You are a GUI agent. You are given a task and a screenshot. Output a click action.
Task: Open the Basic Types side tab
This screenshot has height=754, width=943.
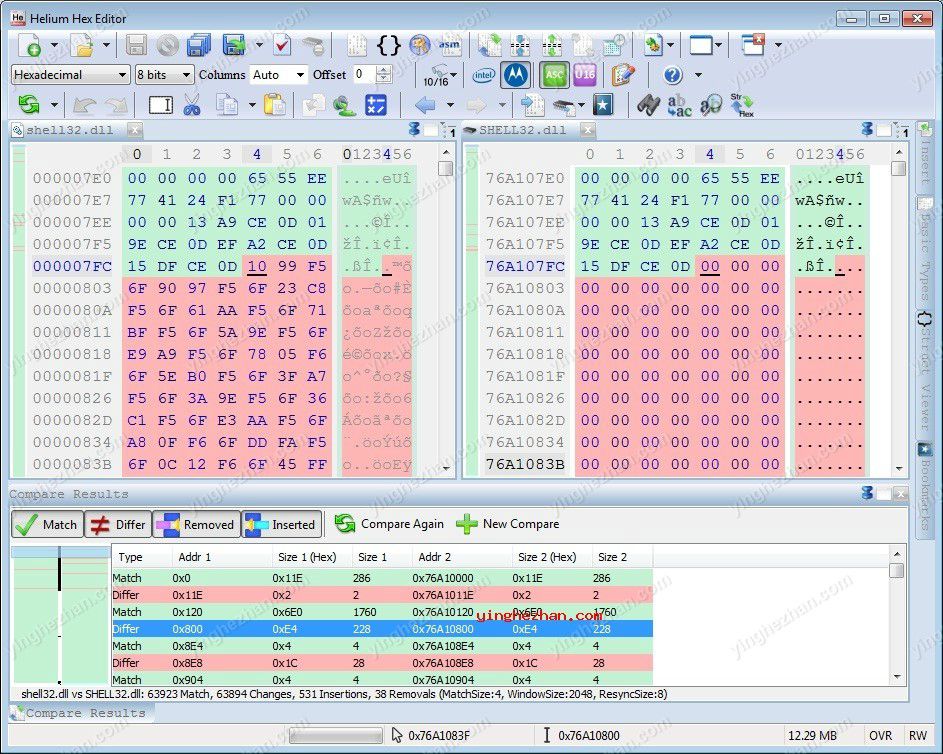click(x=925, y=248)
